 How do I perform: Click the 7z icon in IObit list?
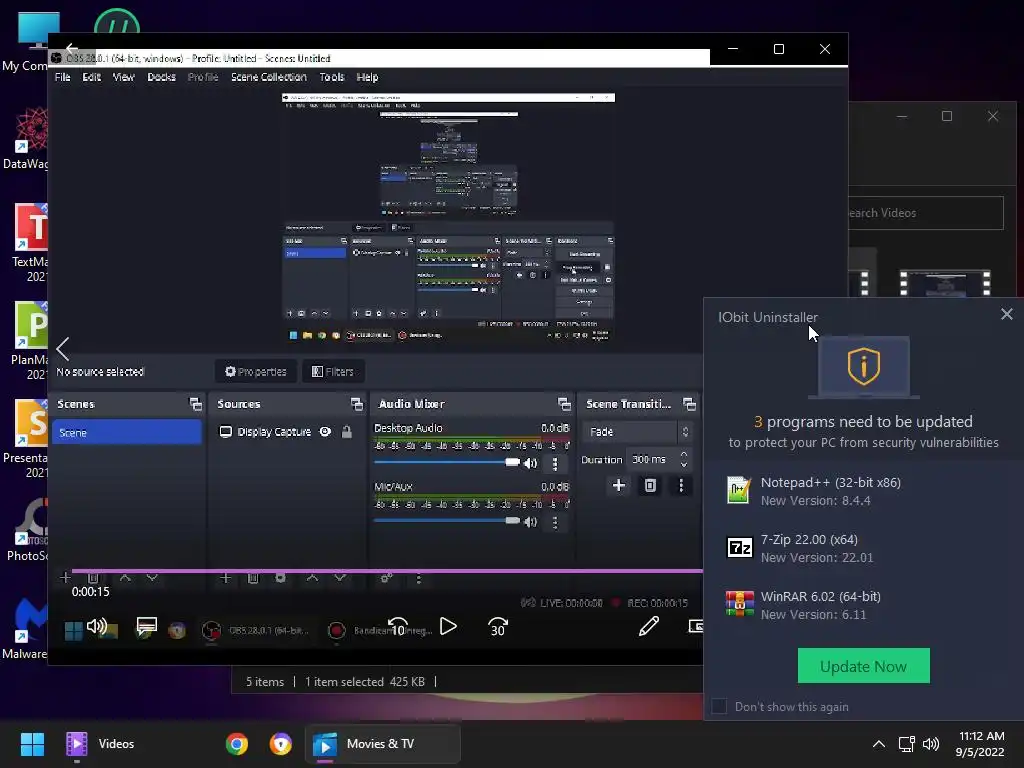[x=739, y=547]
